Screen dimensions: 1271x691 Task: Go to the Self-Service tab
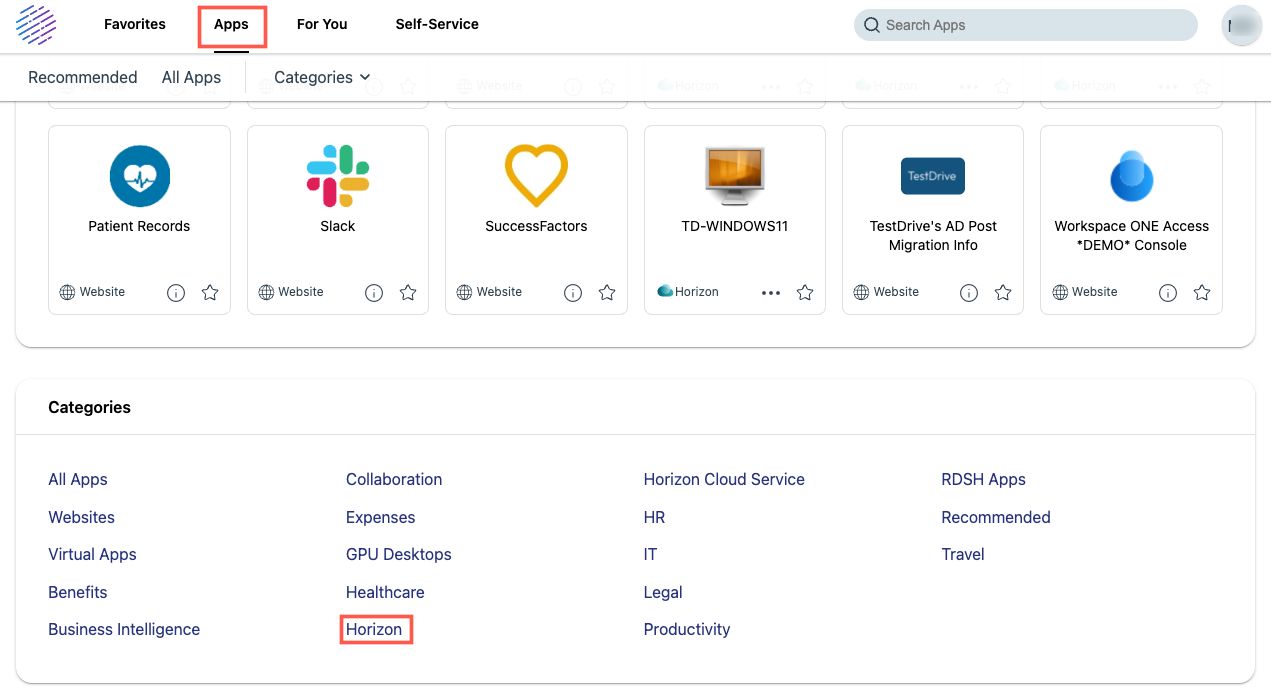(x=437, y=24)
